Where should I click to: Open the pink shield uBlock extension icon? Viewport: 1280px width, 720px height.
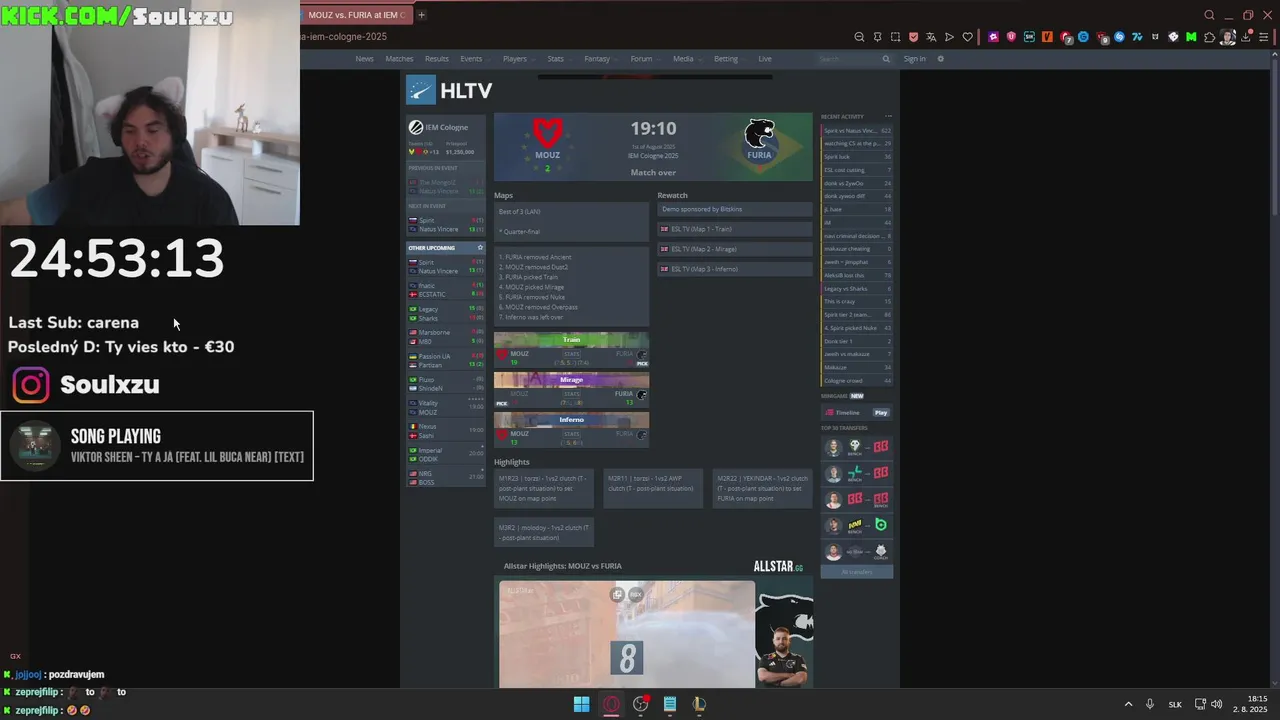1011,37
